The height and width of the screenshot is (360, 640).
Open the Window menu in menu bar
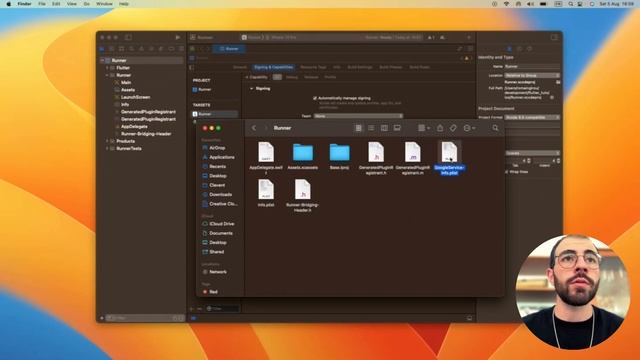click(104, 4)
